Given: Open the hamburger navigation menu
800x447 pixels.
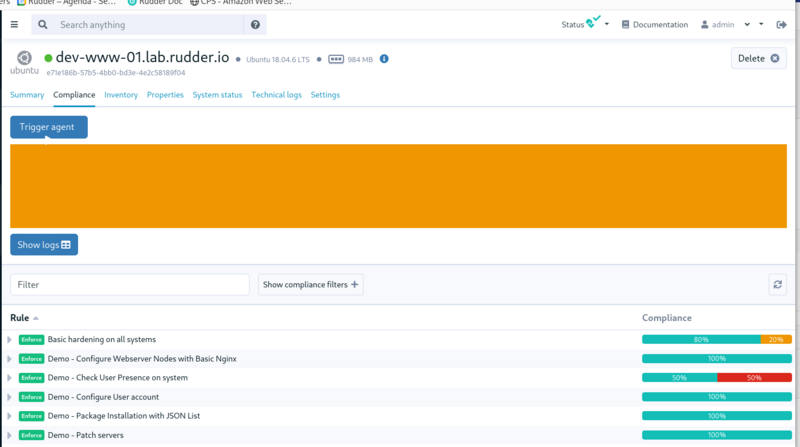Looking at the screenshot, I should coord(14,24).
